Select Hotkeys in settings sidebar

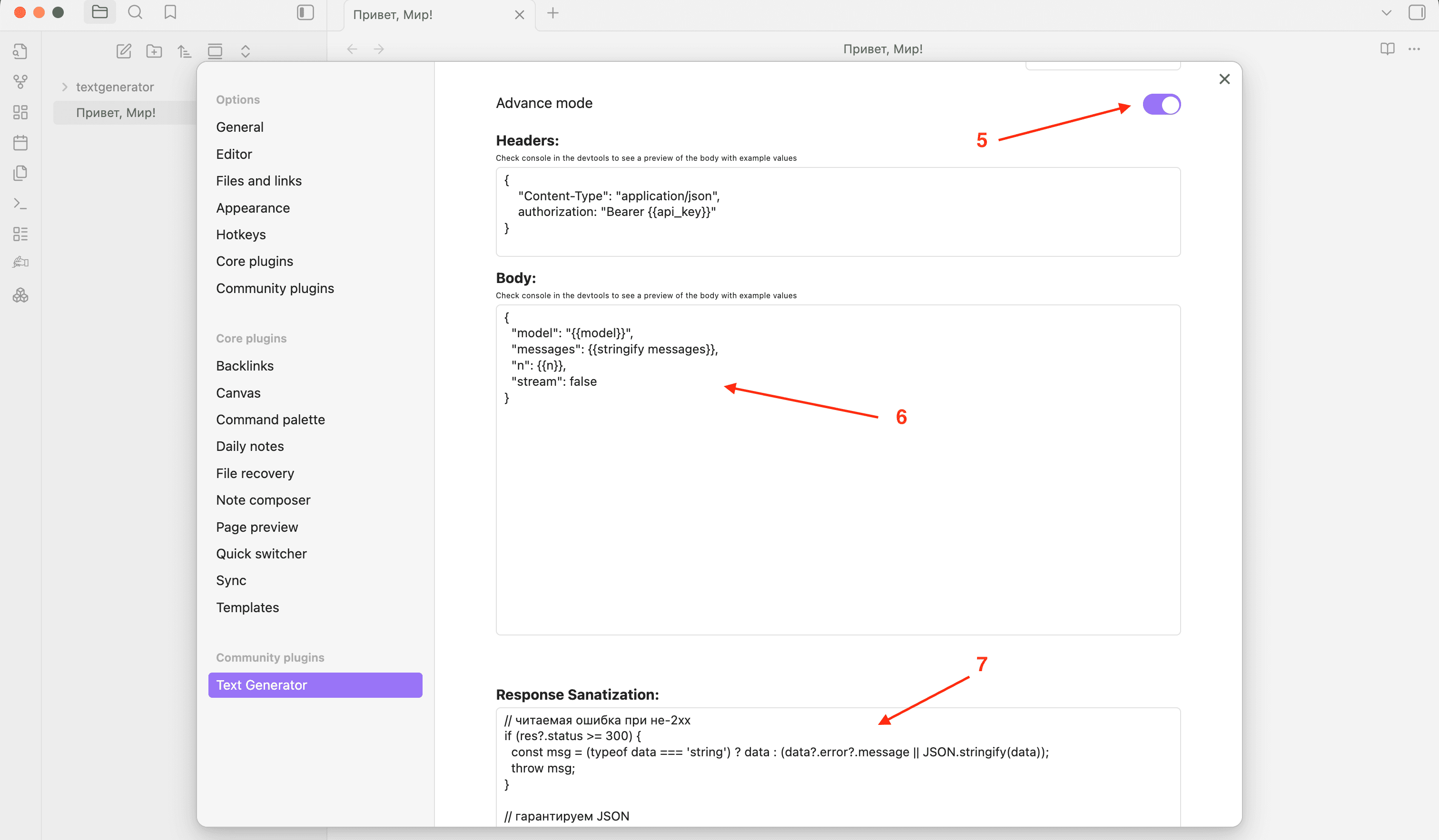240,234
